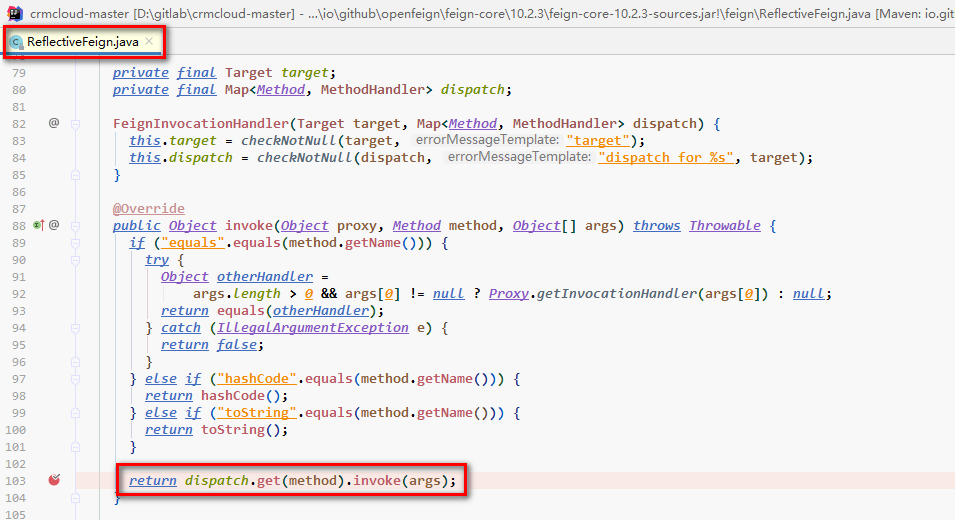Collapse the try block fold at line 90
Screen dimensions: 955x520
(x=76, y=260)
